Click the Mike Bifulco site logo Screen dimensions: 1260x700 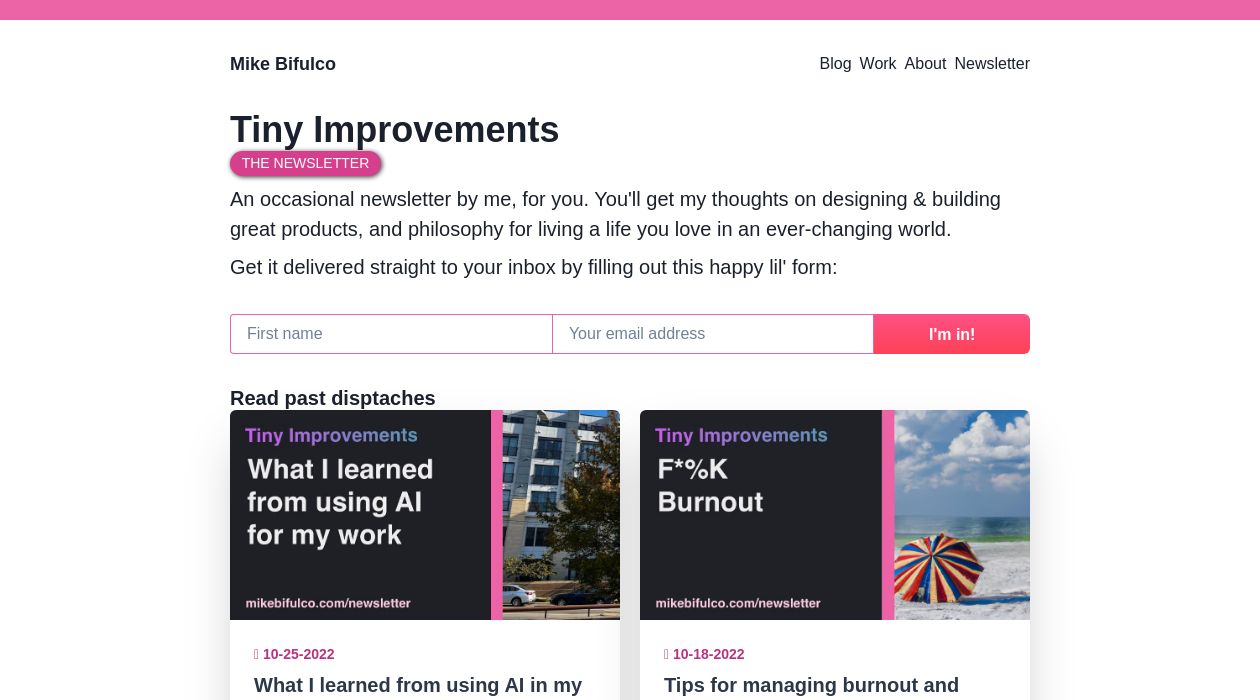(x=283, y=64)
